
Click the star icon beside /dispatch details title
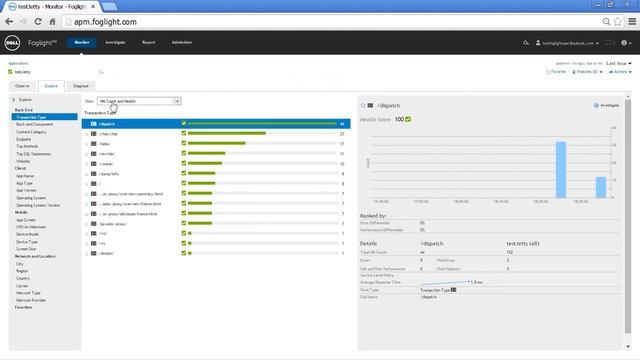point(363,105)
